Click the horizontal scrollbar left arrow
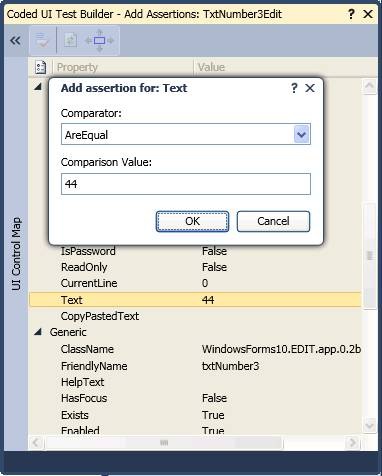The height and width of the screenshot is (476, 382). pos(36,443)
